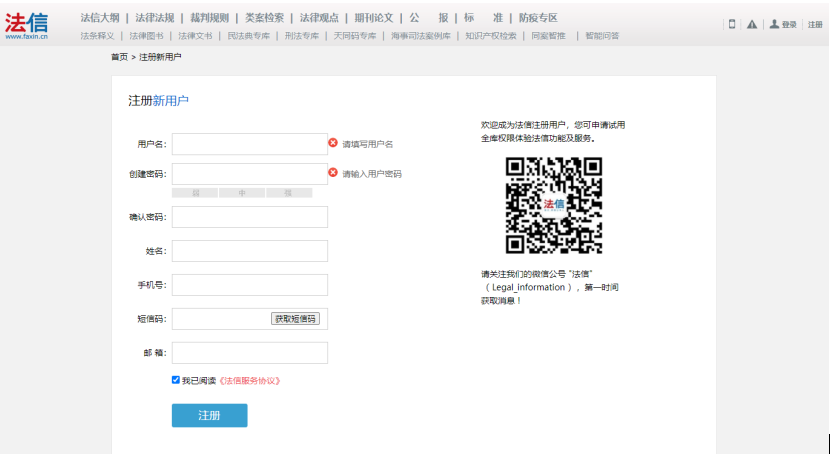The height and width of the screenshot is (454, 830).
Task: Go to 智能问答 section
Action: (602, 36)
